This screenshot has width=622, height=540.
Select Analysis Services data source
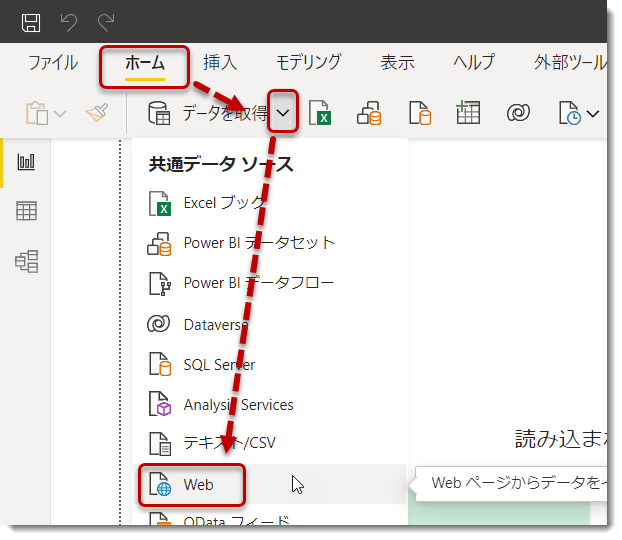pos(269,405)
